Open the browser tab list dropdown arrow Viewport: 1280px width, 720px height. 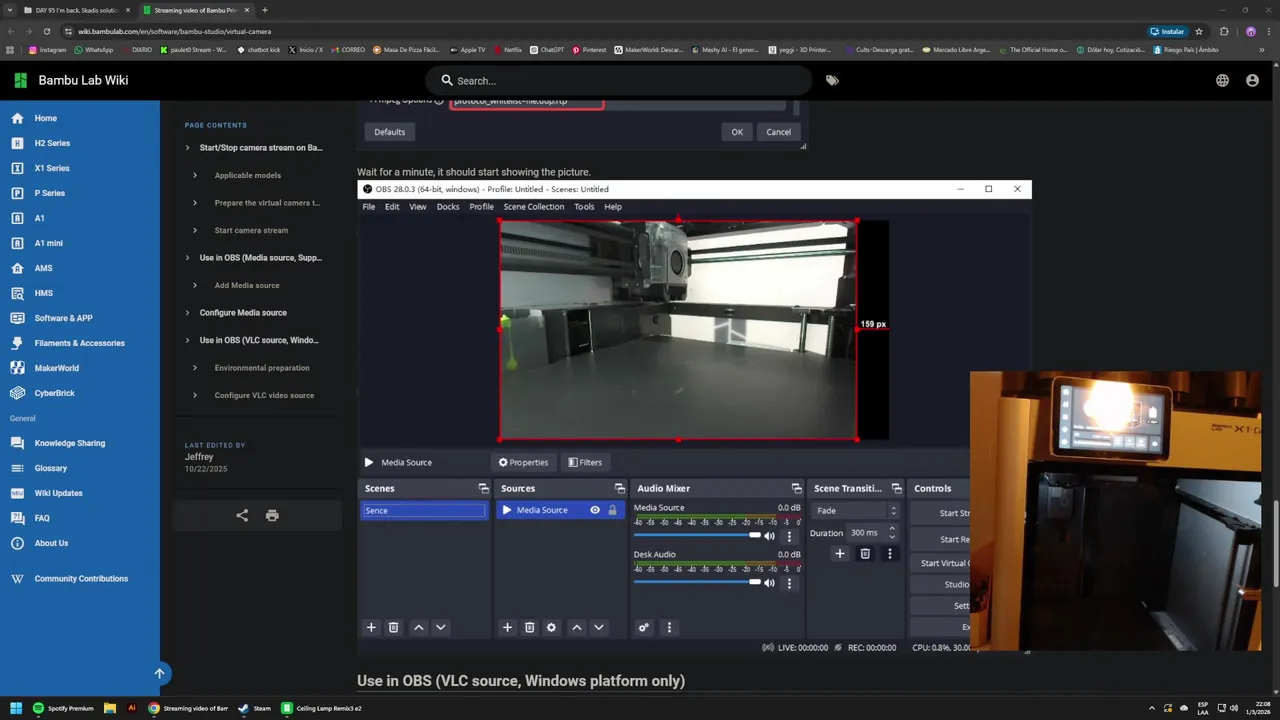point(10,10)
